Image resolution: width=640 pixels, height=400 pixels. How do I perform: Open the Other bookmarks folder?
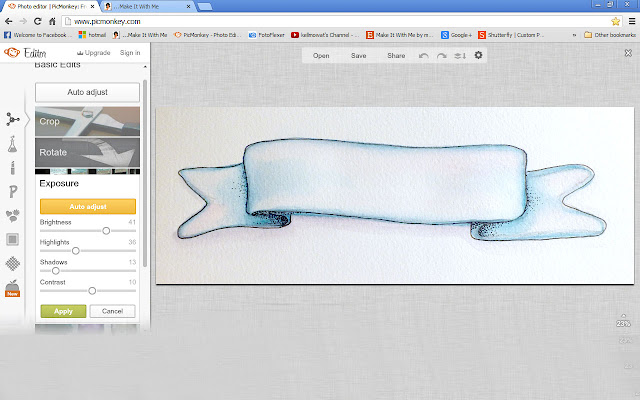[610, 35]
